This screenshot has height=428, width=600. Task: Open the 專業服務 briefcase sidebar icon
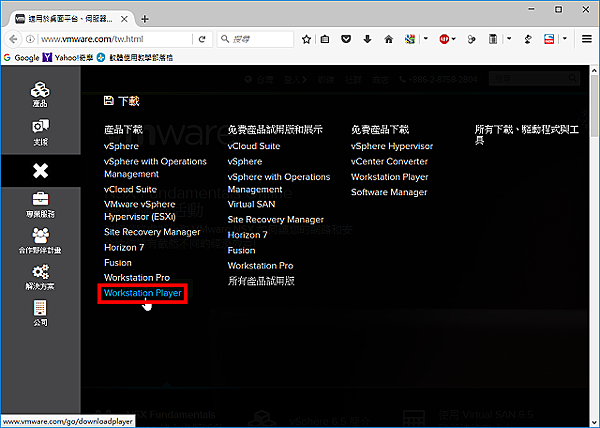[40, 205]
